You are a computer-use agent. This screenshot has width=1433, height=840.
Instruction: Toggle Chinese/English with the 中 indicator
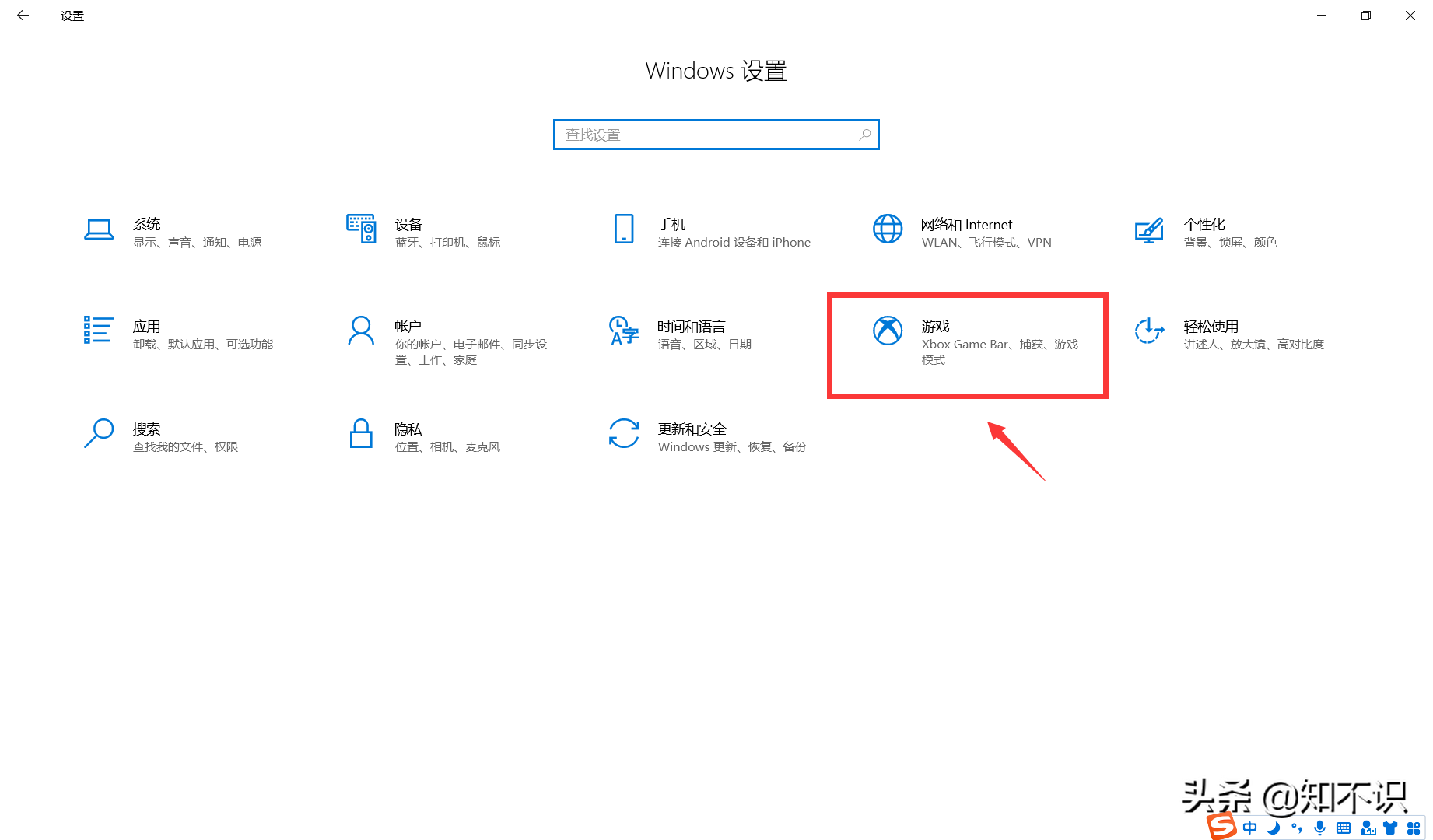(x=1250, y=827)
